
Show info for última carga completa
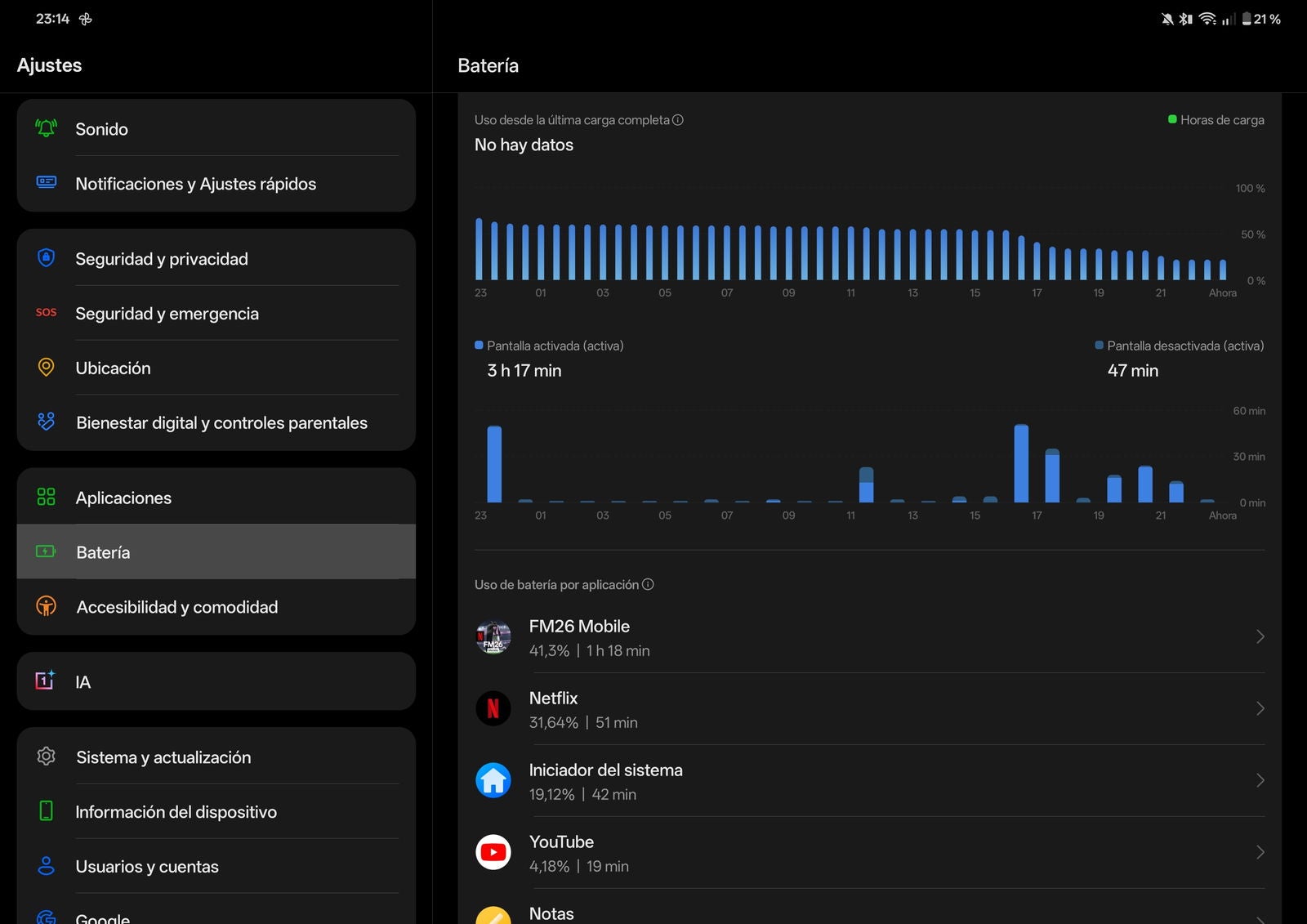678,120
